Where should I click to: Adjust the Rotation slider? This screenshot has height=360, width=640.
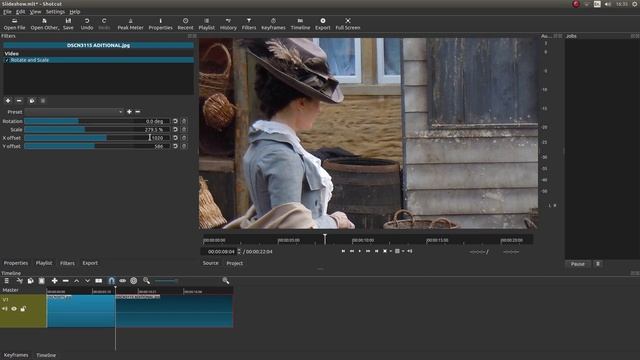(97, 121)
